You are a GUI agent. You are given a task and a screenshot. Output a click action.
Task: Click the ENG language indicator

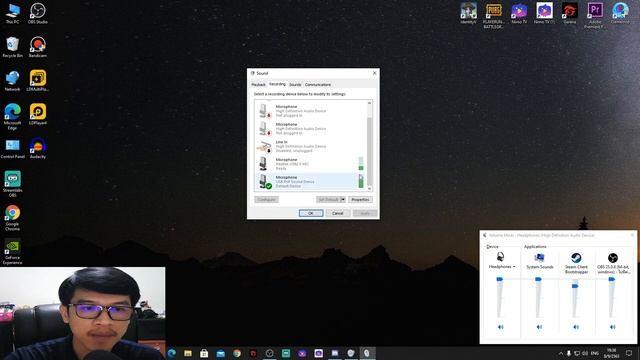595,353
